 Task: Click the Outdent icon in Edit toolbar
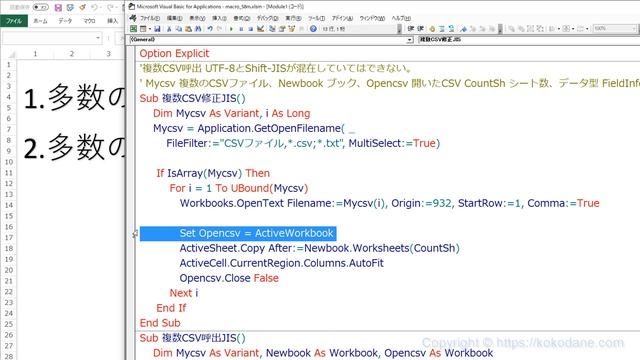click(x=420, y=29)
